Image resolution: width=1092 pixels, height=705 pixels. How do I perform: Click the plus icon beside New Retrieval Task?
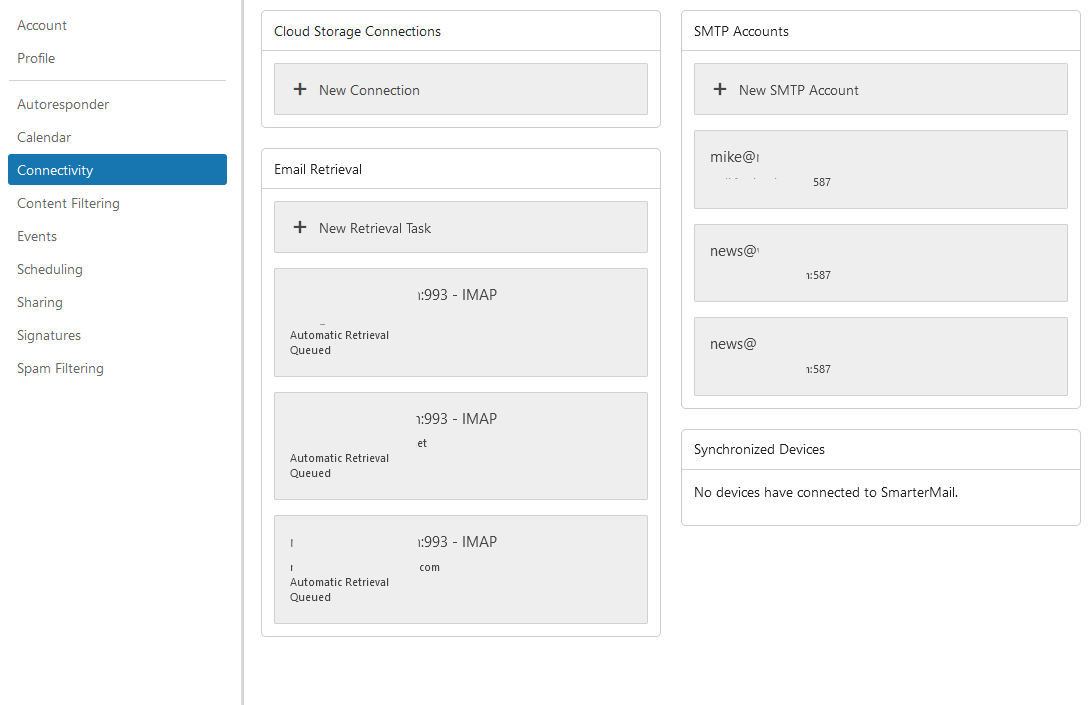tap(300, 228)
